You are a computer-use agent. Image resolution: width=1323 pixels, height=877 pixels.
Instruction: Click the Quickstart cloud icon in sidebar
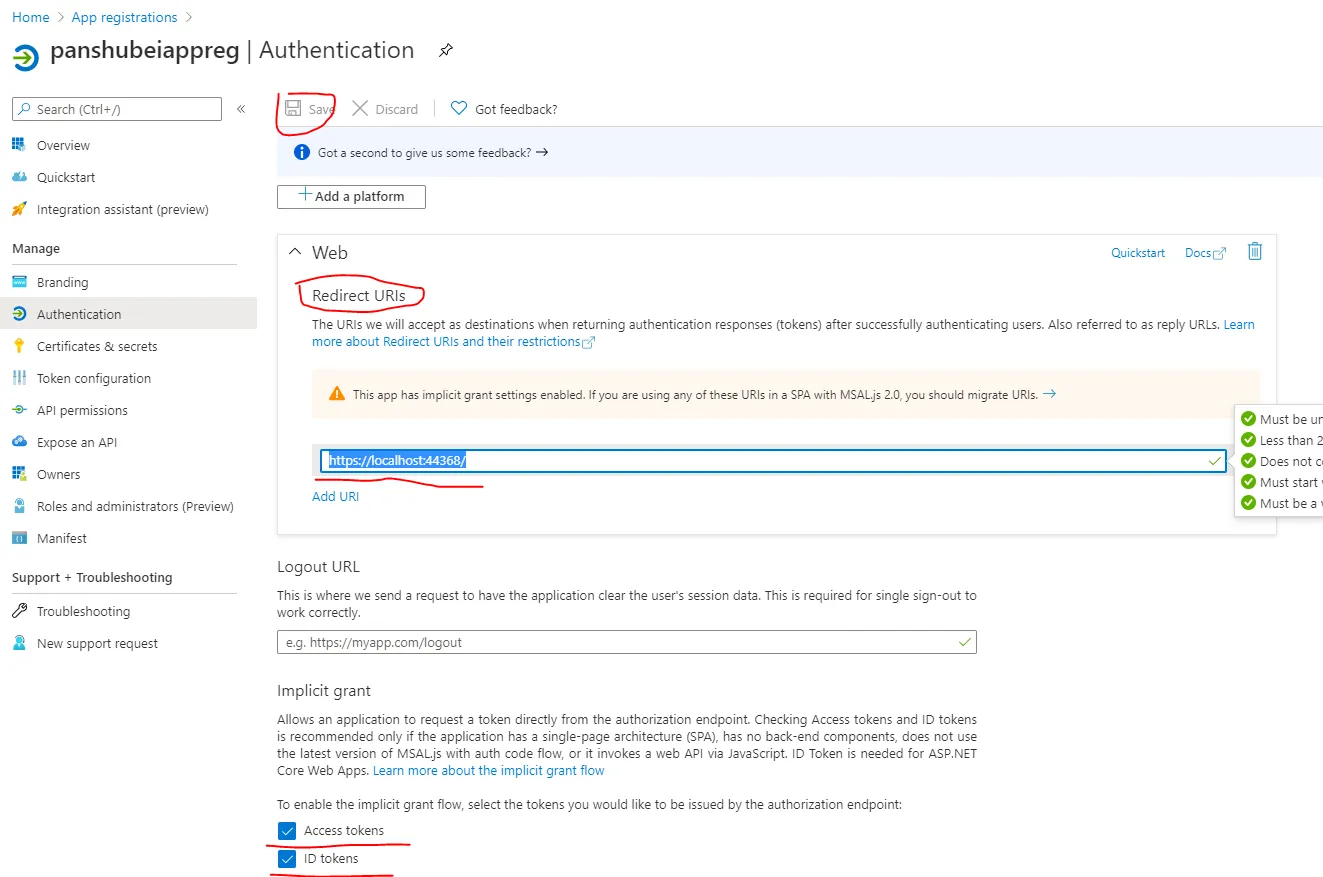pyautogui.click(x=19, y=177)
